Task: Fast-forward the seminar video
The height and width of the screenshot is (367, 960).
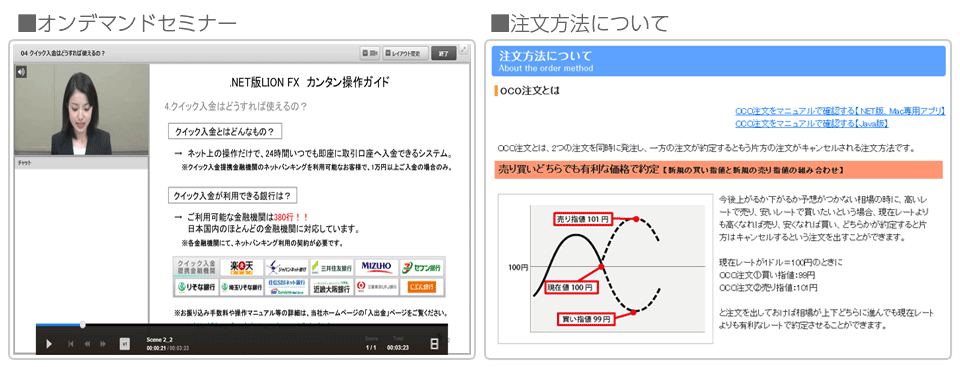Action: pos(103,344)
